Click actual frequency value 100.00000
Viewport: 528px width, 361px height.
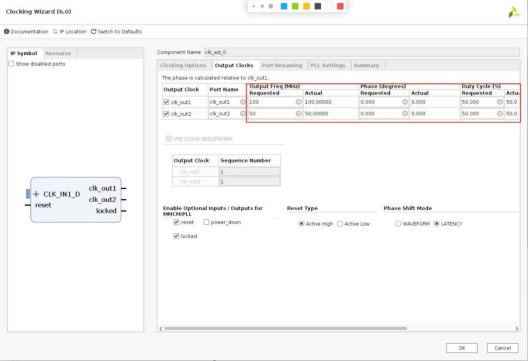tap(318, 102)
